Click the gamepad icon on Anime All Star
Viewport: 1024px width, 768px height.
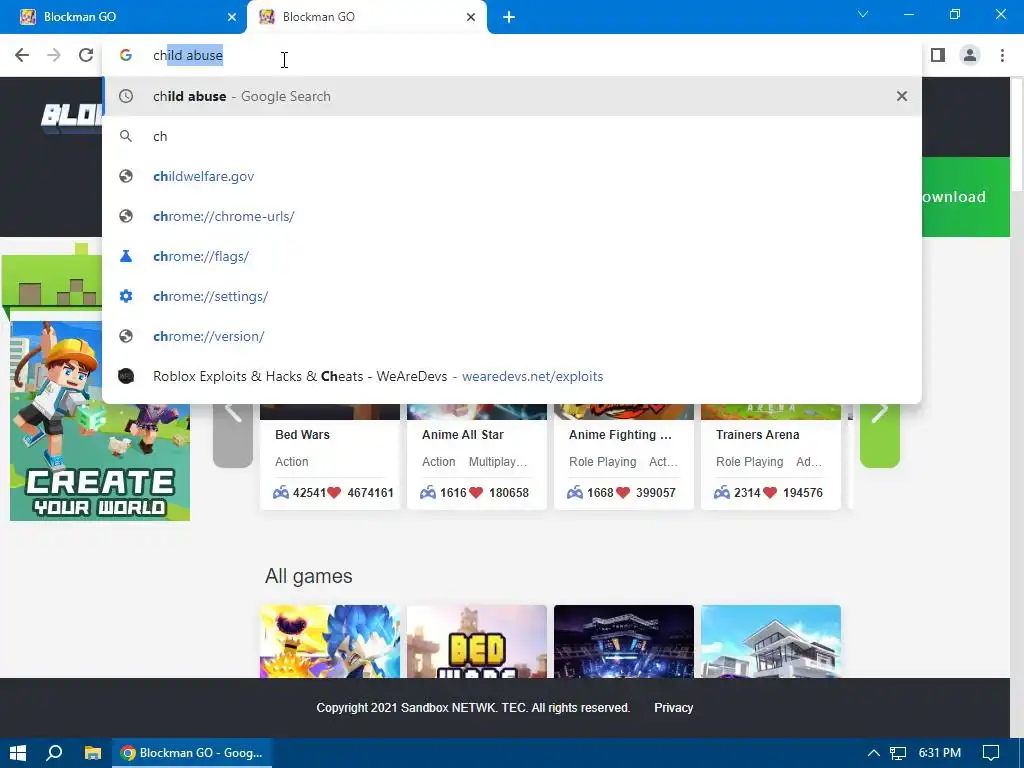tap(428, 492)
